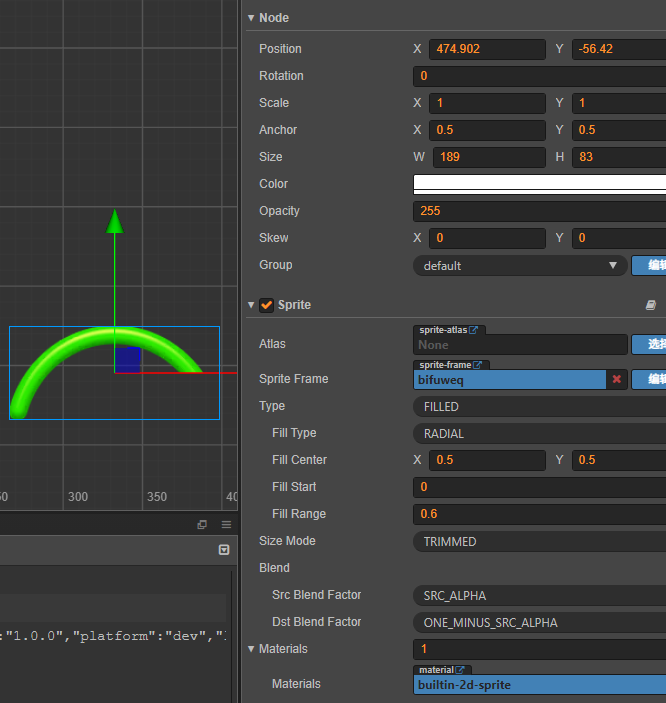
Task: Click the Fill Center Y input field
Action: pyautogui.click(x=619, y=460)
